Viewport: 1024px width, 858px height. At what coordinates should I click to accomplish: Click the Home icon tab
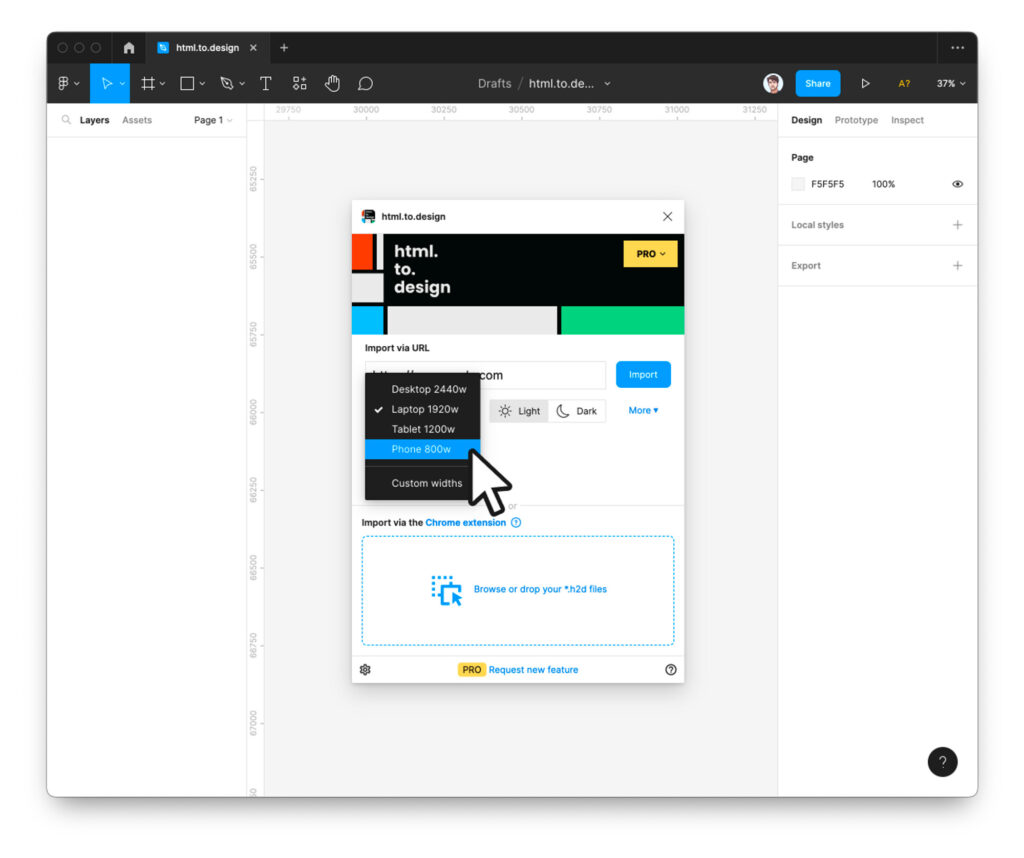[x=128, y=48]
